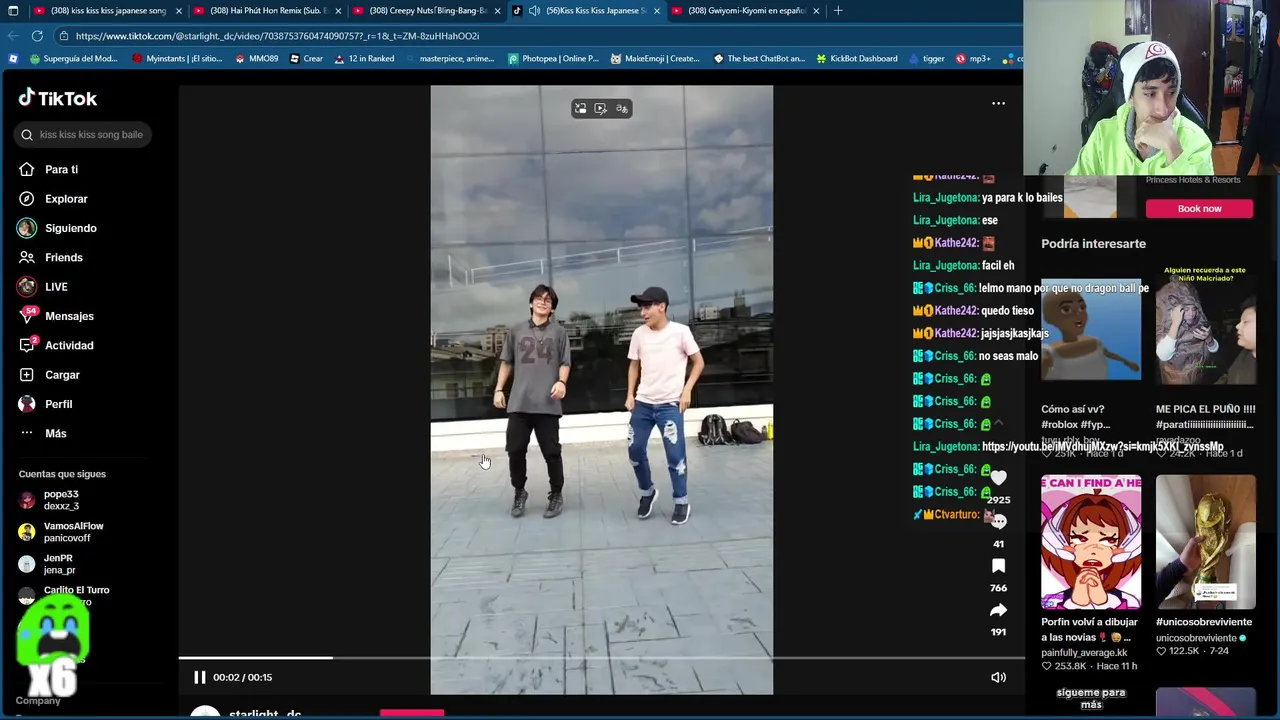Click first icon in video overlay toolbar
1280x720 pixels.
[x=580, y=108]
